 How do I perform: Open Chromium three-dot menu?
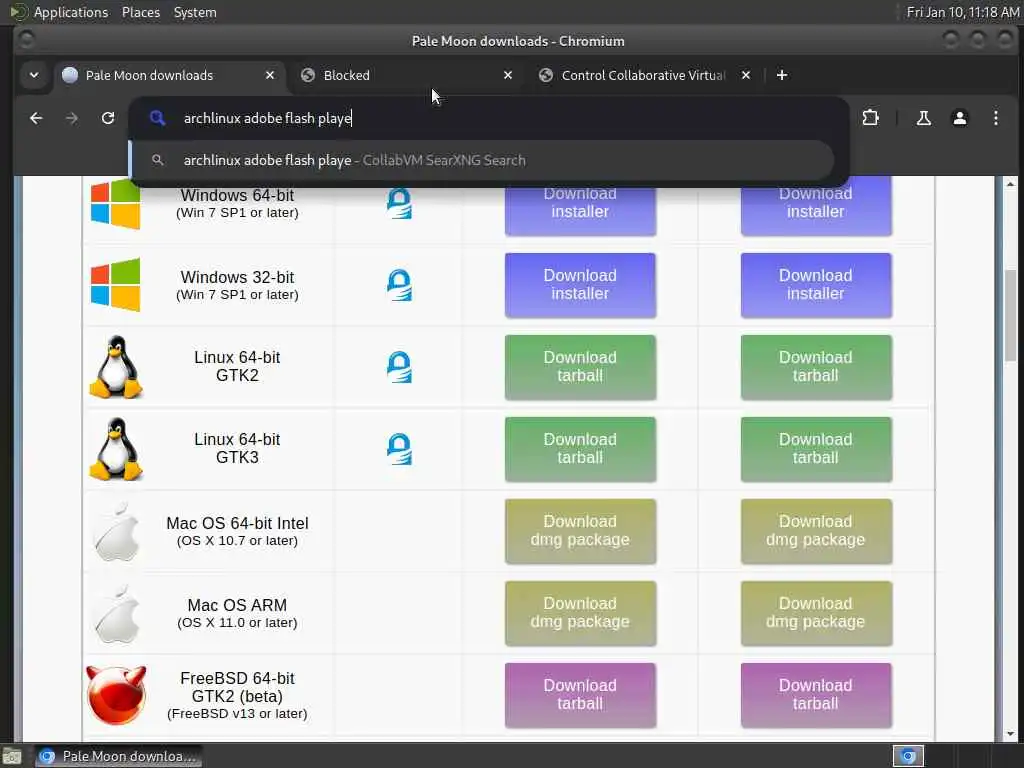[x=995, y=118]
